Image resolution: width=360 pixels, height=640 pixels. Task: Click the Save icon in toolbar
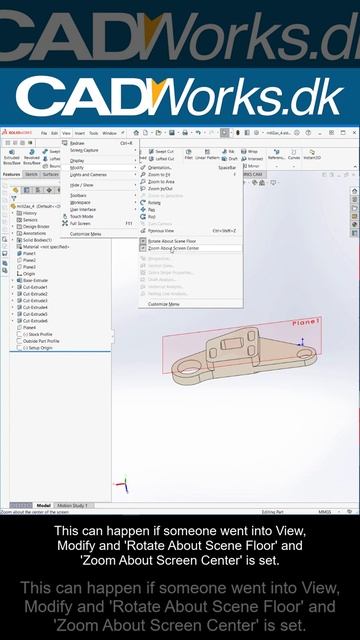pyautogui.click(x=171, y=133)
